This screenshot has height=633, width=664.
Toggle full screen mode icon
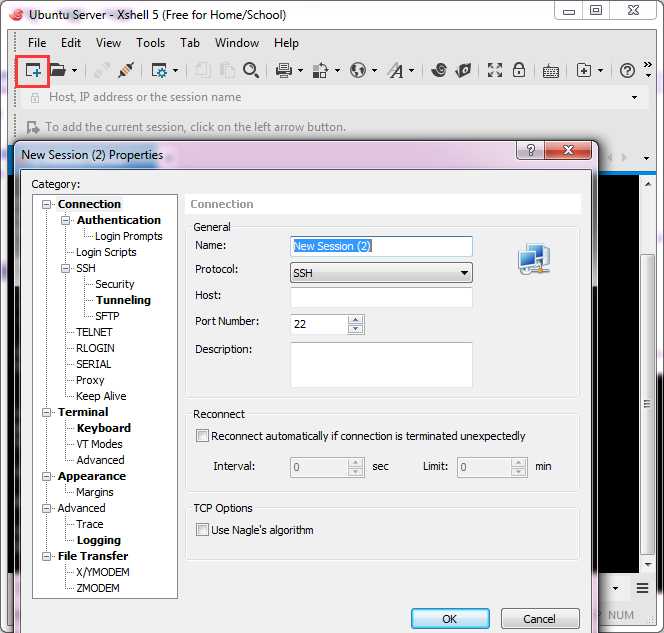(495, 70)
